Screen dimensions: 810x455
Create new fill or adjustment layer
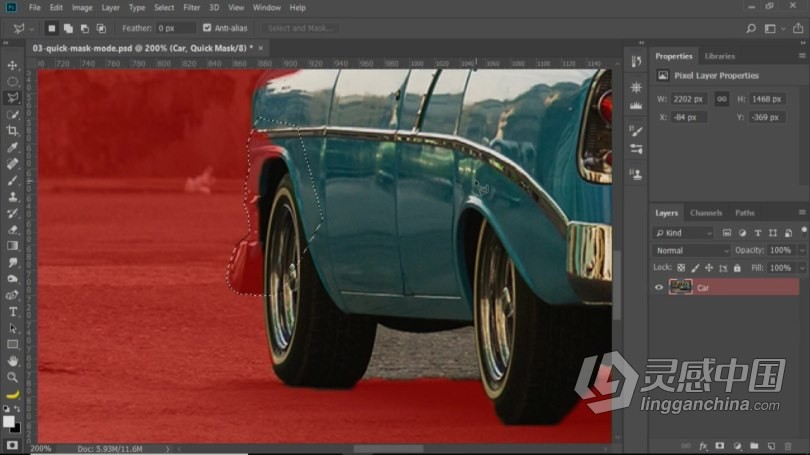pyautogui.click(x=737, y=446)
